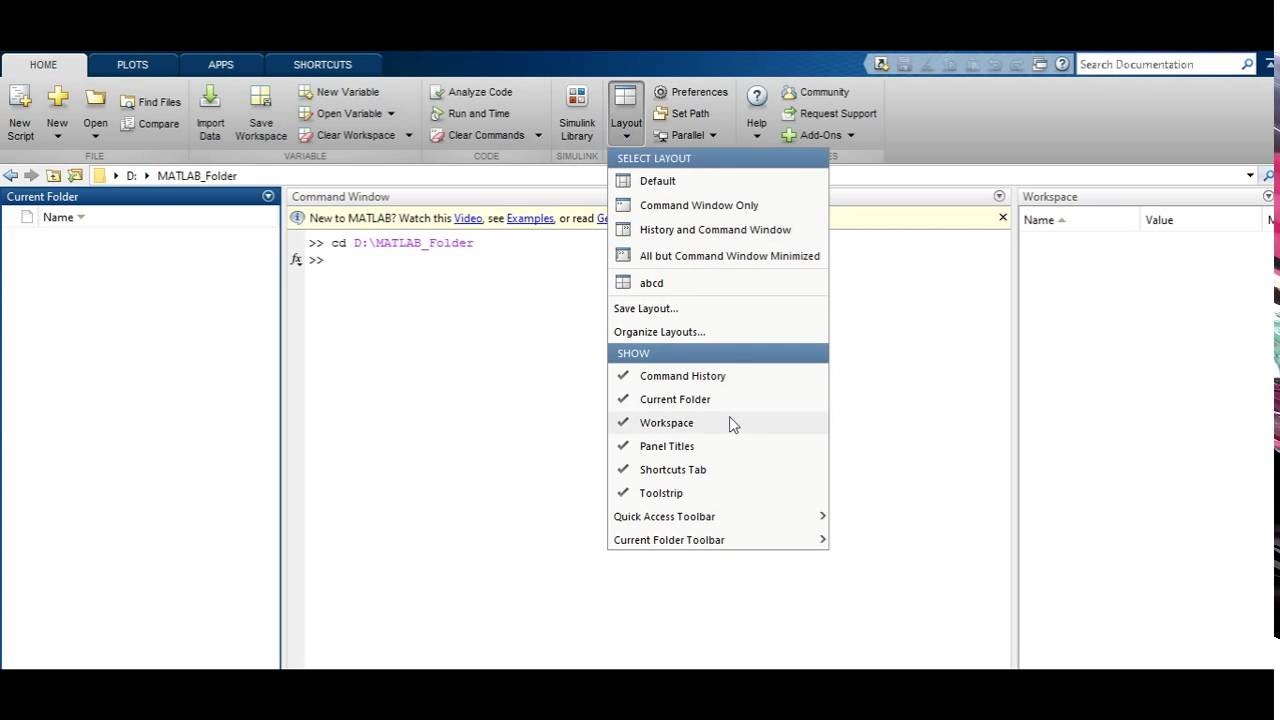Uncheck Command History in Show list
Viewport: 1280px width, 720px height.
point(718,376)
